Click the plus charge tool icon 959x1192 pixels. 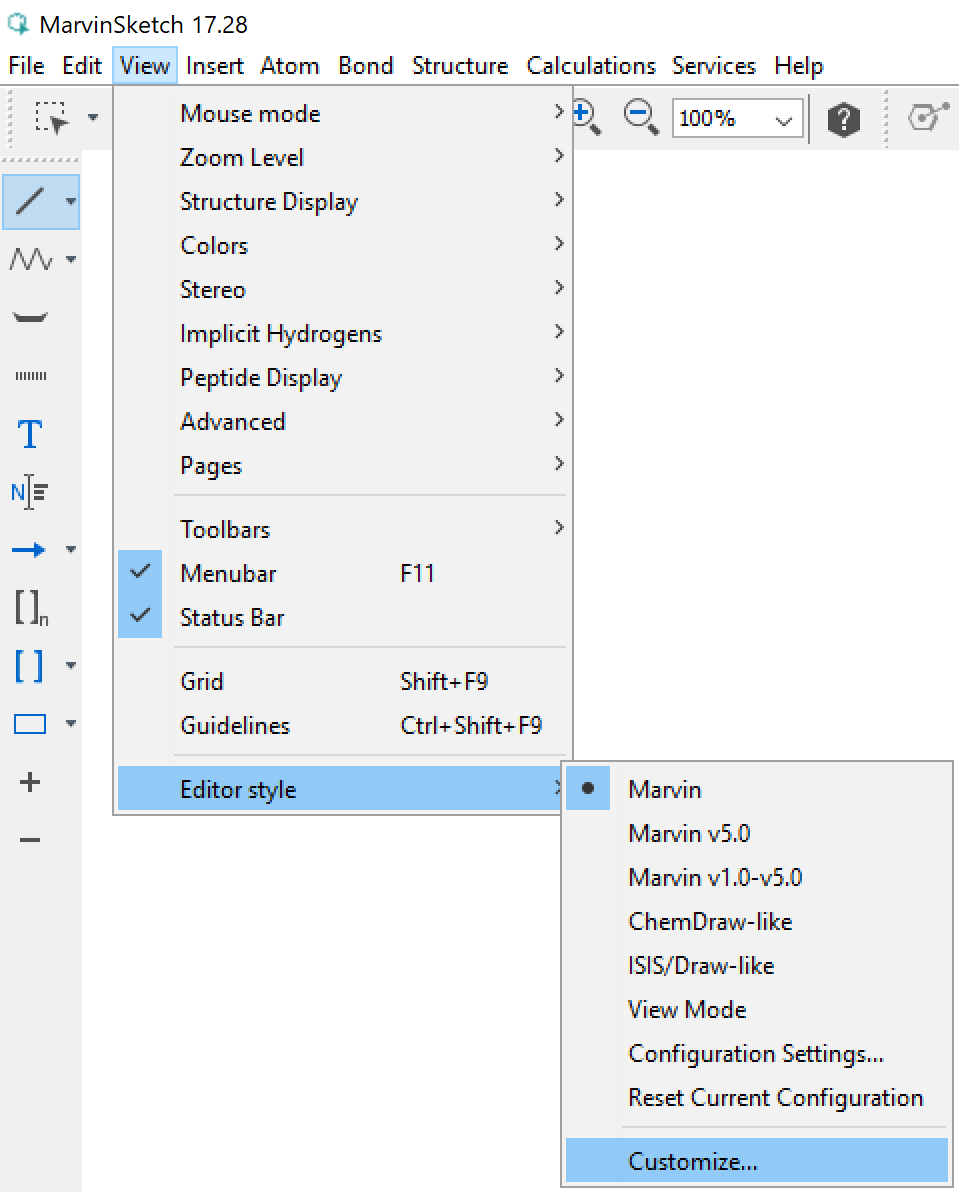[30, 782]
